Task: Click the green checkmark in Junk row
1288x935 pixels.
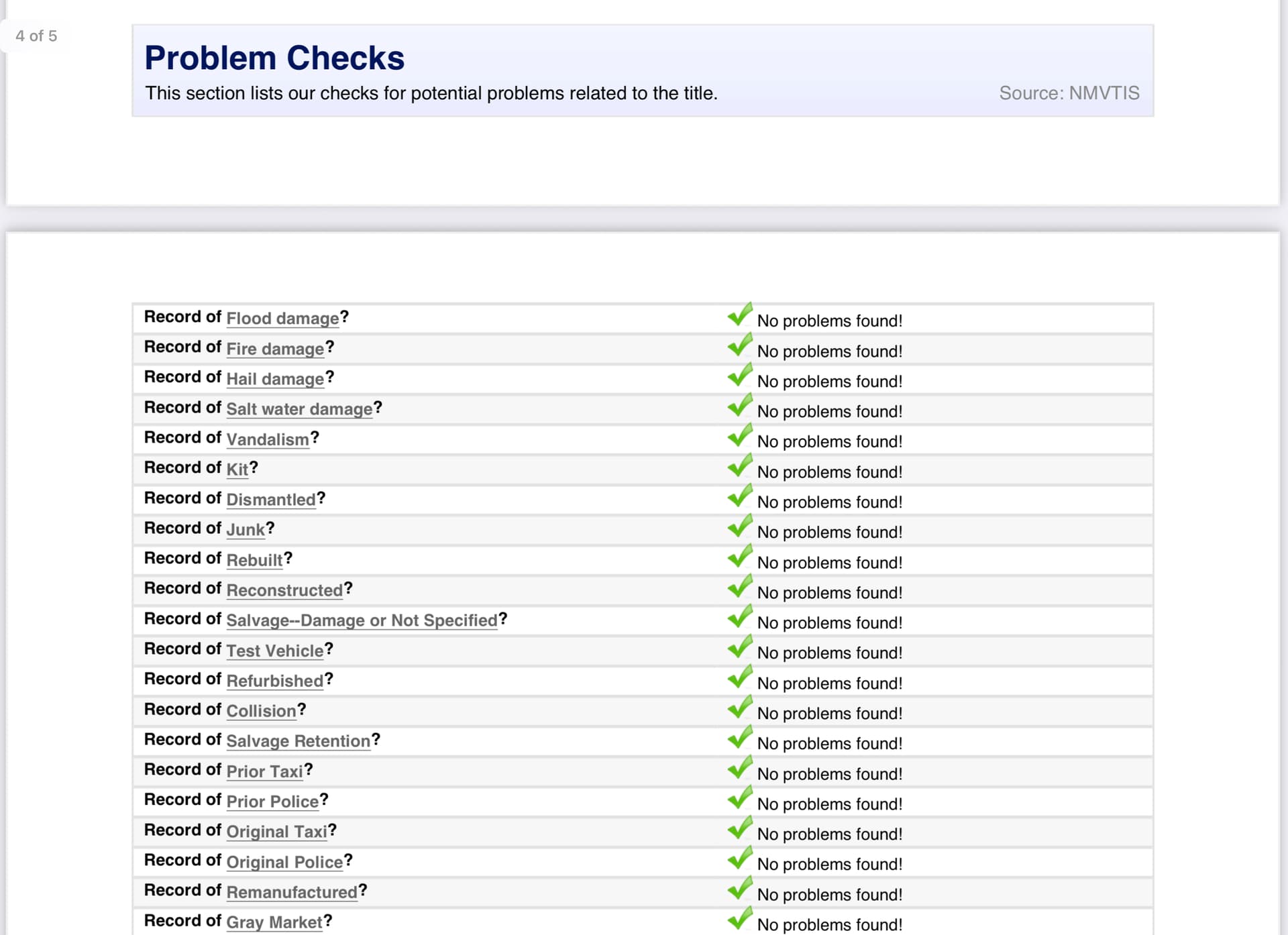Action: (x=740, y=526)
